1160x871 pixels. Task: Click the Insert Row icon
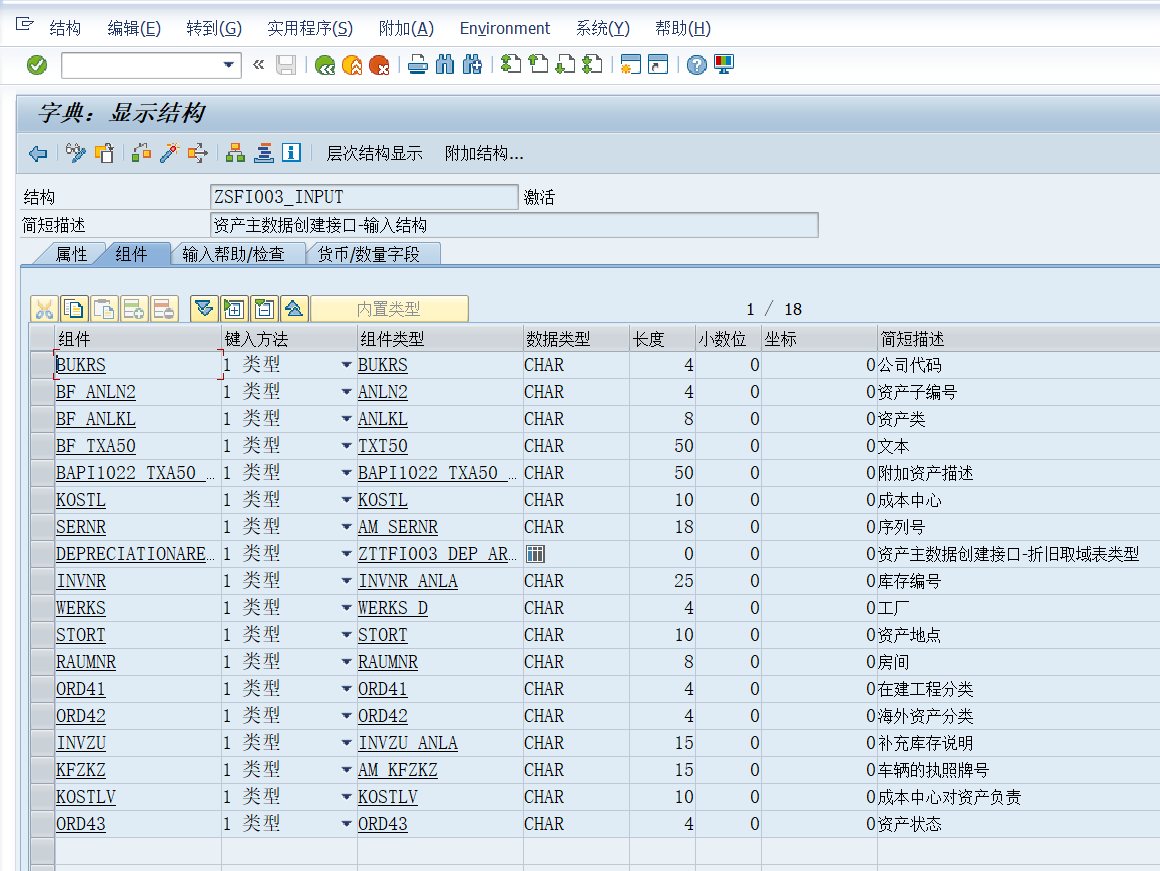[134, 309]
